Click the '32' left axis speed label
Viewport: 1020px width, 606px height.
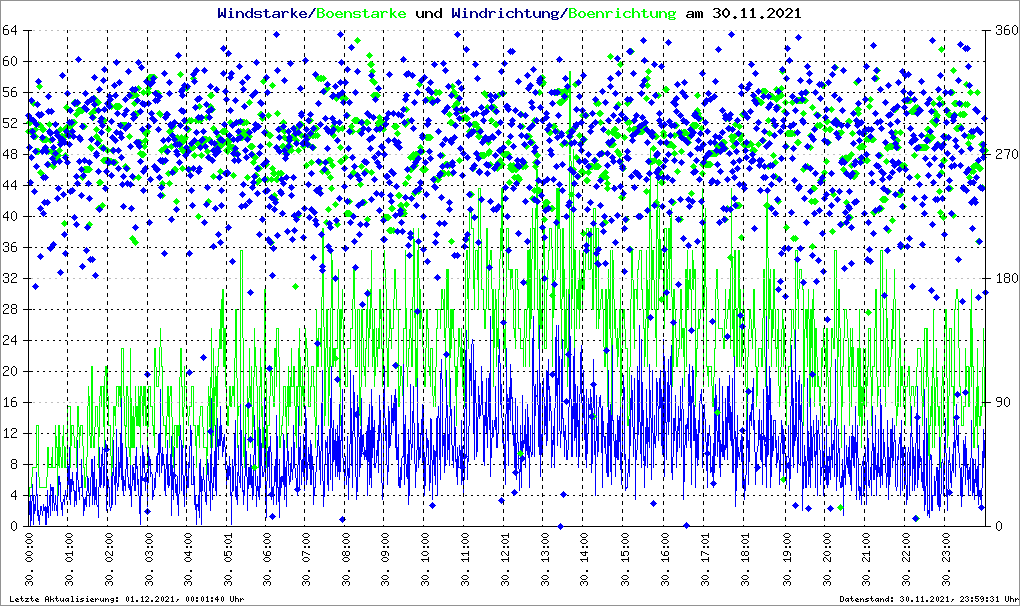point(14,279)
